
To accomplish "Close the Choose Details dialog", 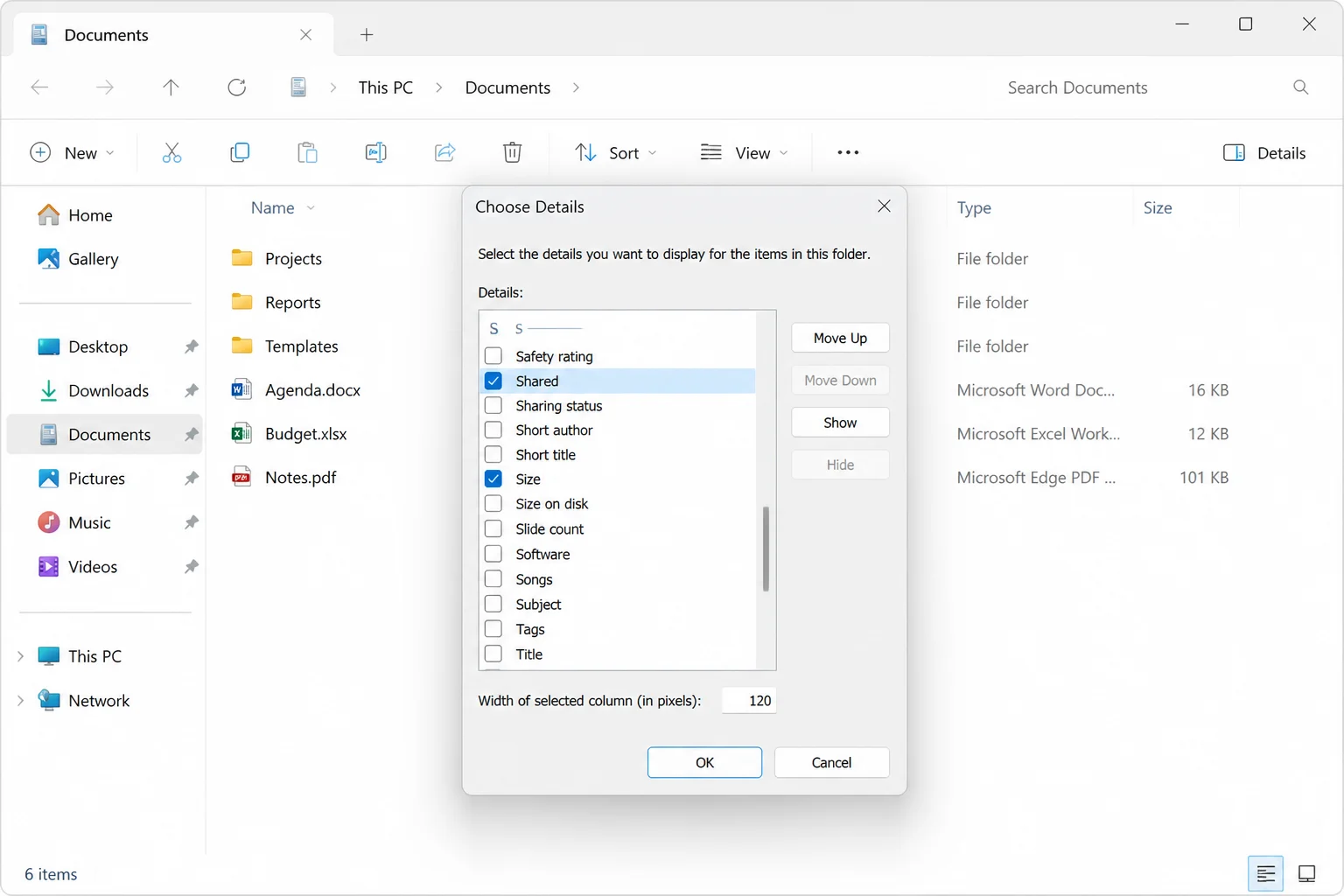I will [x=884, y=206].
